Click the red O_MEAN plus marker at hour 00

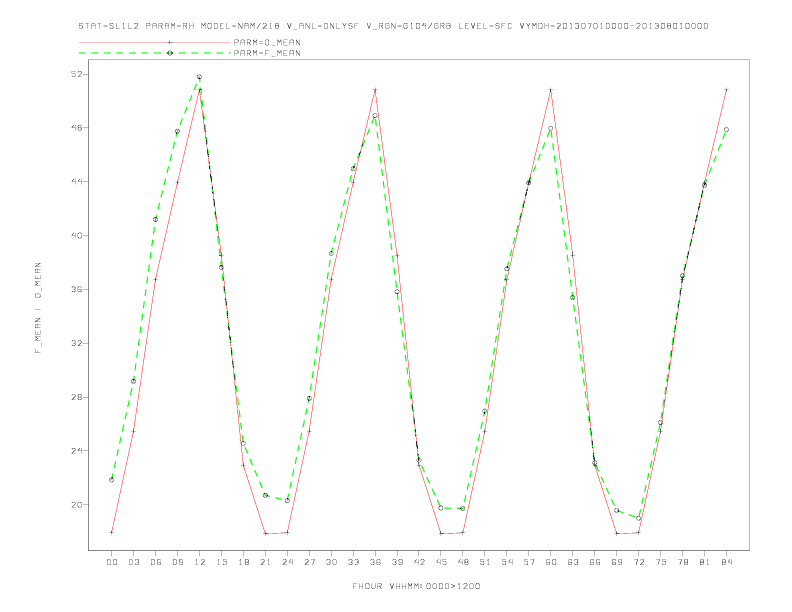point(112,532)
